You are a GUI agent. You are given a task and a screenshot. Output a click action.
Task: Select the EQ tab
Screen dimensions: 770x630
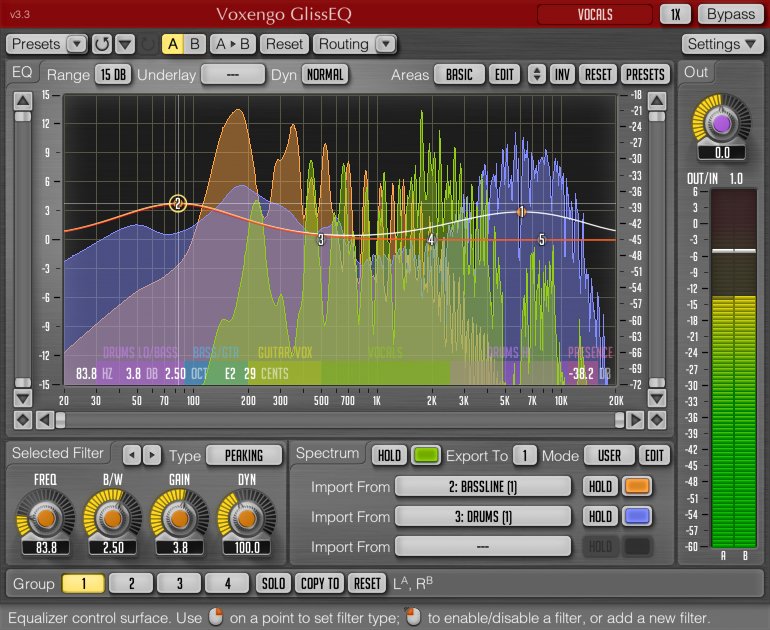22,73
